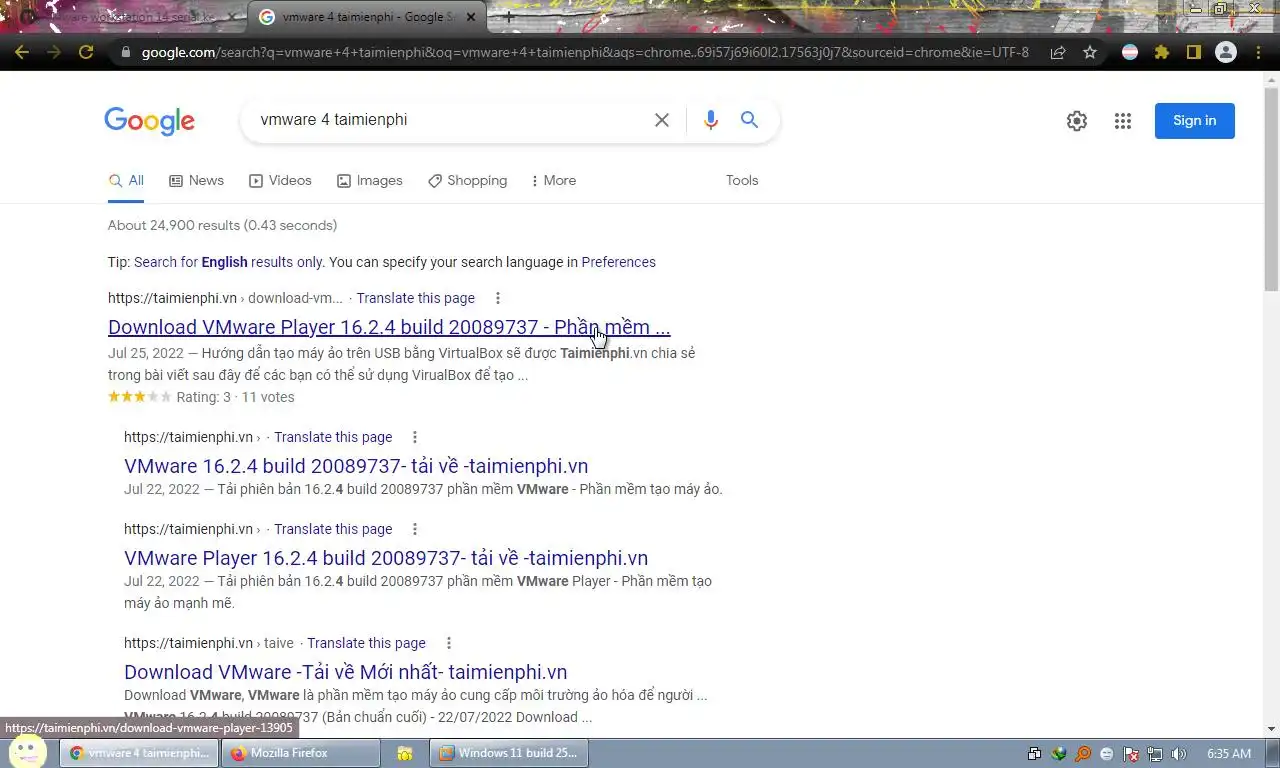1280x768 pixels.
Task: Switch to the Videos results tab
Action: tap(280, 181)
